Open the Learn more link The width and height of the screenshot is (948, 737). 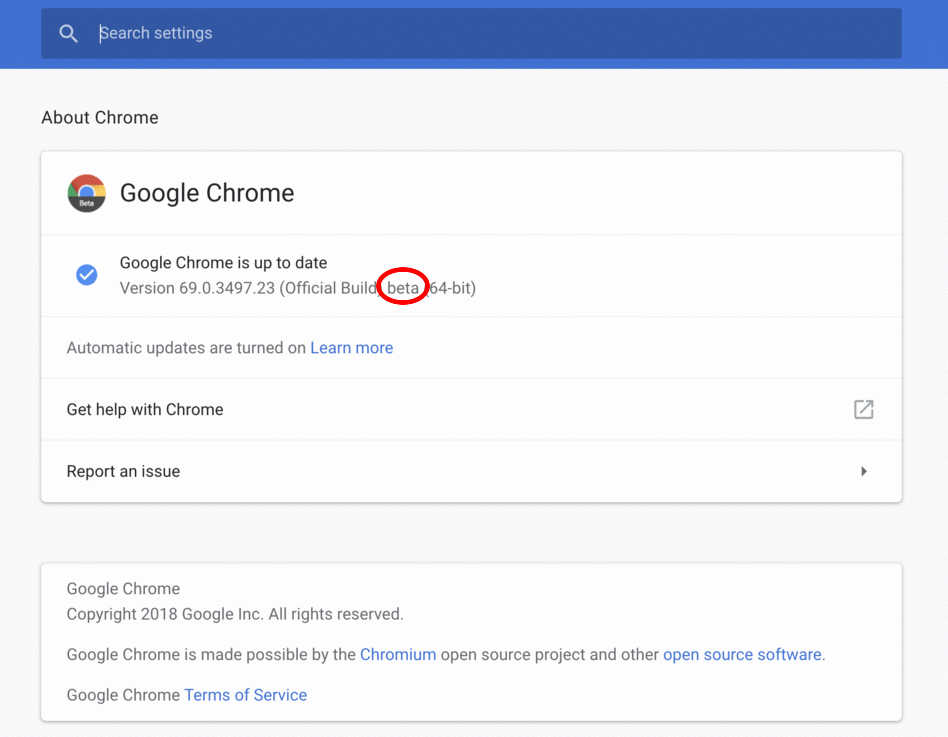click(351, 348)
